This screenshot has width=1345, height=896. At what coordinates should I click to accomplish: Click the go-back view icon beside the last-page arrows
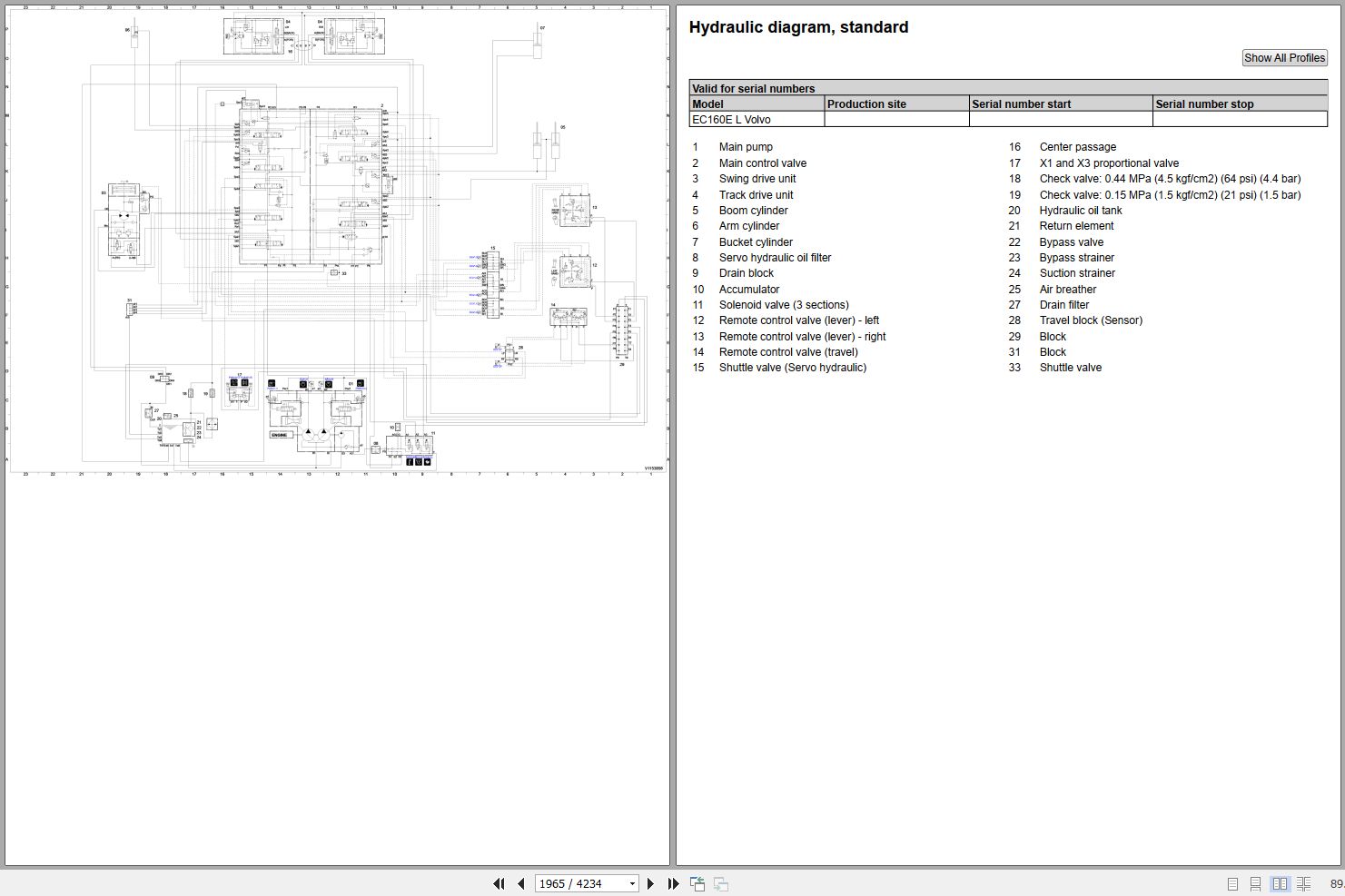(697, 883)
